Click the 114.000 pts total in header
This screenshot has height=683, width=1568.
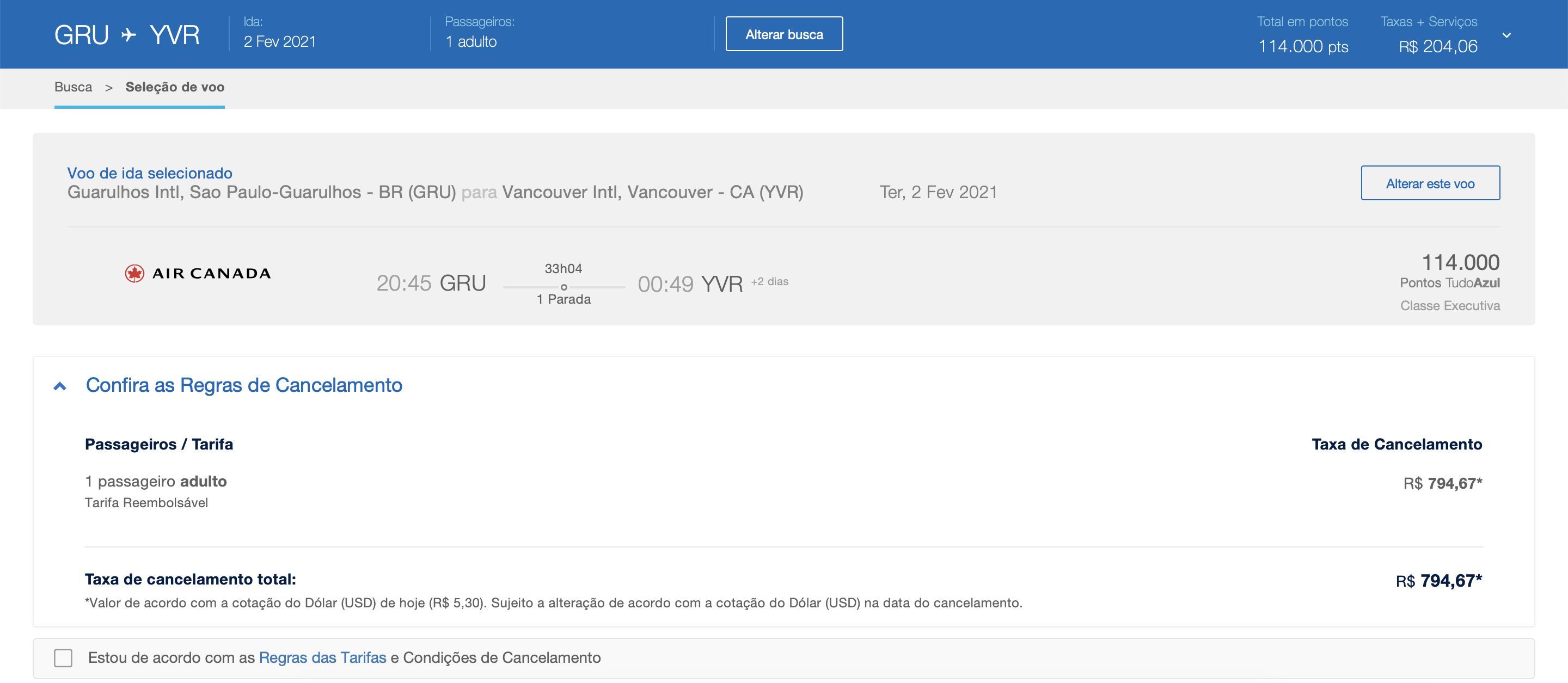click(1303, 46)
